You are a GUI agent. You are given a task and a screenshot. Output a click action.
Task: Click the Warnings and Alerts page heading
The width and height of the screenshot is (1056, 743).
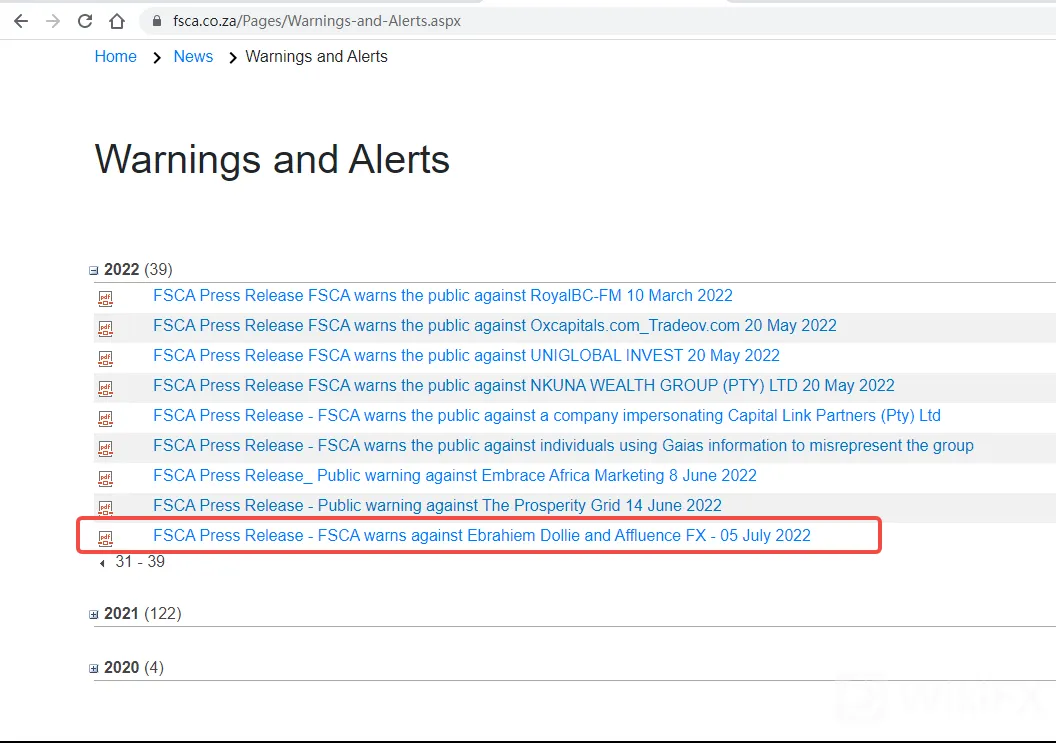click(272, 160)
